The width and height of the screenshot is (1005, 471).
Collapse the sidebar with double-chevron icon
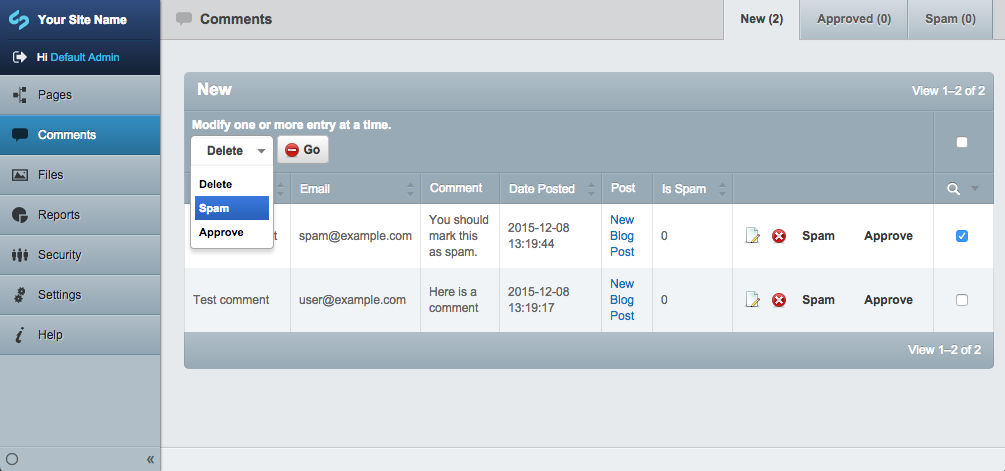click(150, 459)
